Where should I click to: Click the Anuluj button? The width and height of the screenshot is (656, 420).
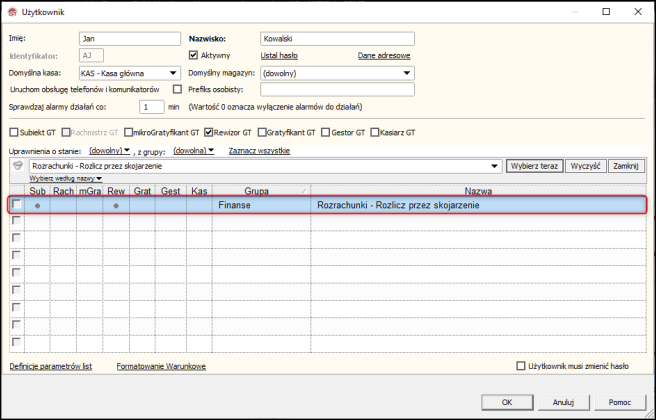tap(564, 402)
